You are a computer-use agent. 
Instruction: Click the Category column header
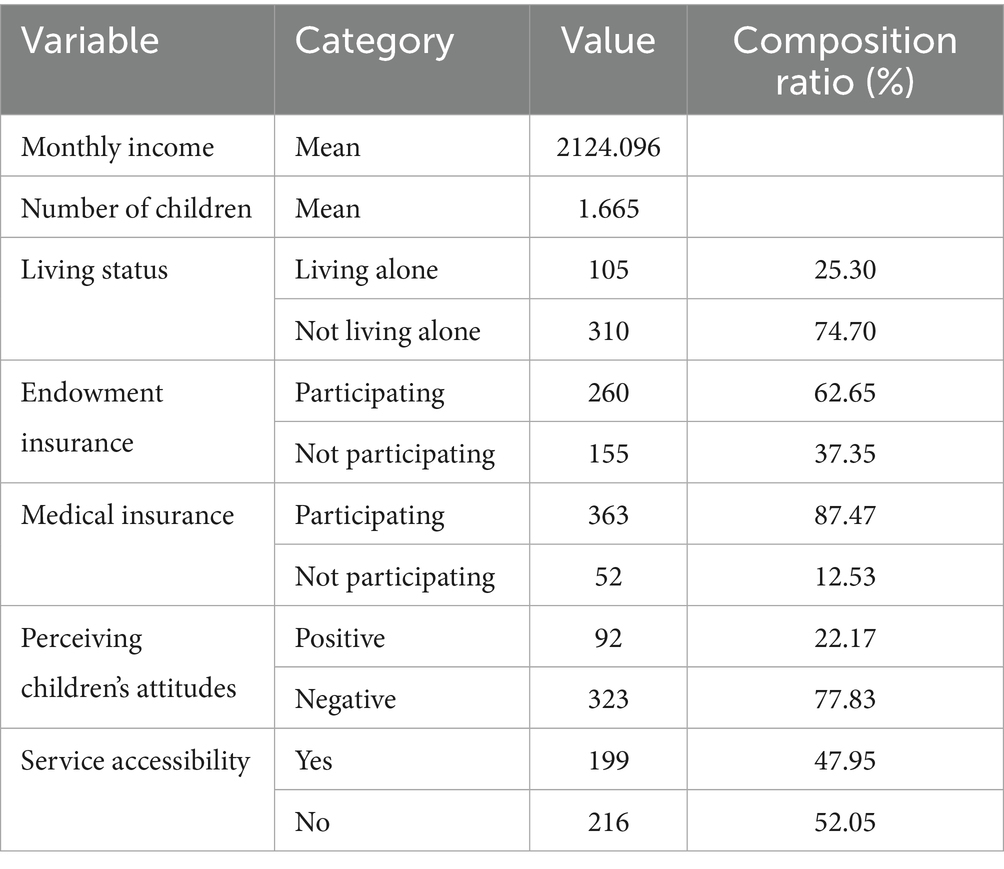(x=374, y=41)
